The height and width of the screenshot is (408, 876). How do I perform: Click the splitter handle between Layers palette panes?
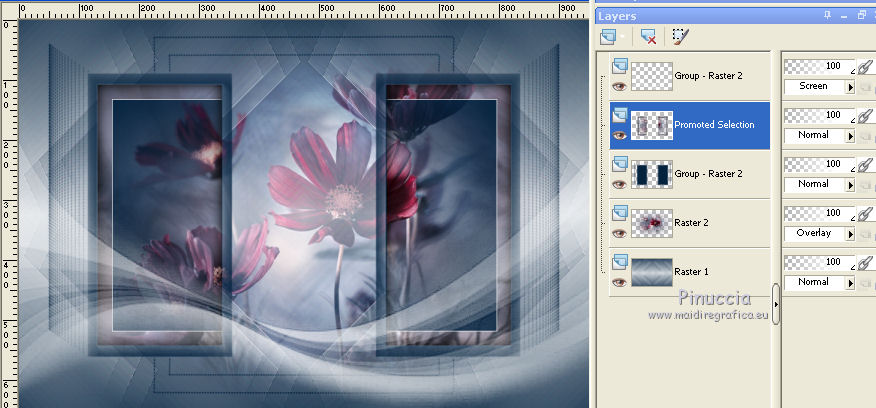point(776,303)
